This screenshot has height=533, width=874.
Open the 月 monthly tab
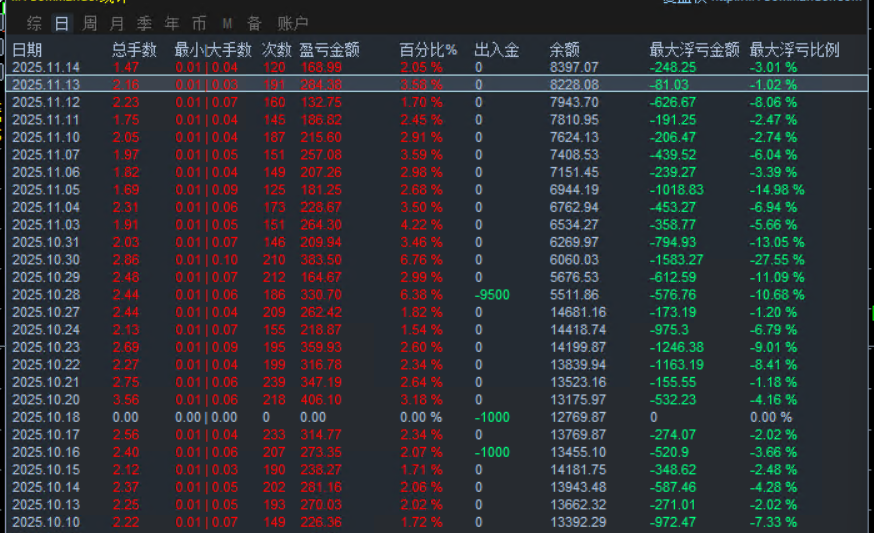click(116, 23)
